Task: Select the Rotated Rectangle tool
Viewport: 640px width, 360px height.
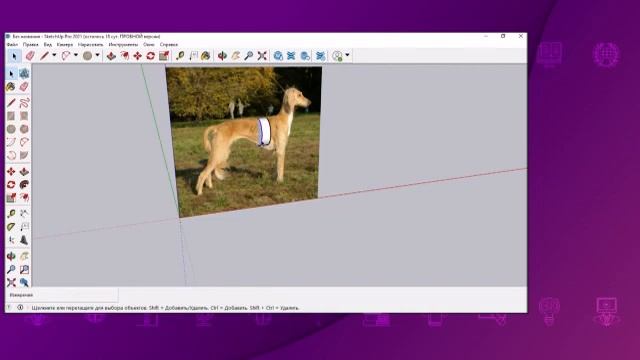Action: (x=24, y=116)
